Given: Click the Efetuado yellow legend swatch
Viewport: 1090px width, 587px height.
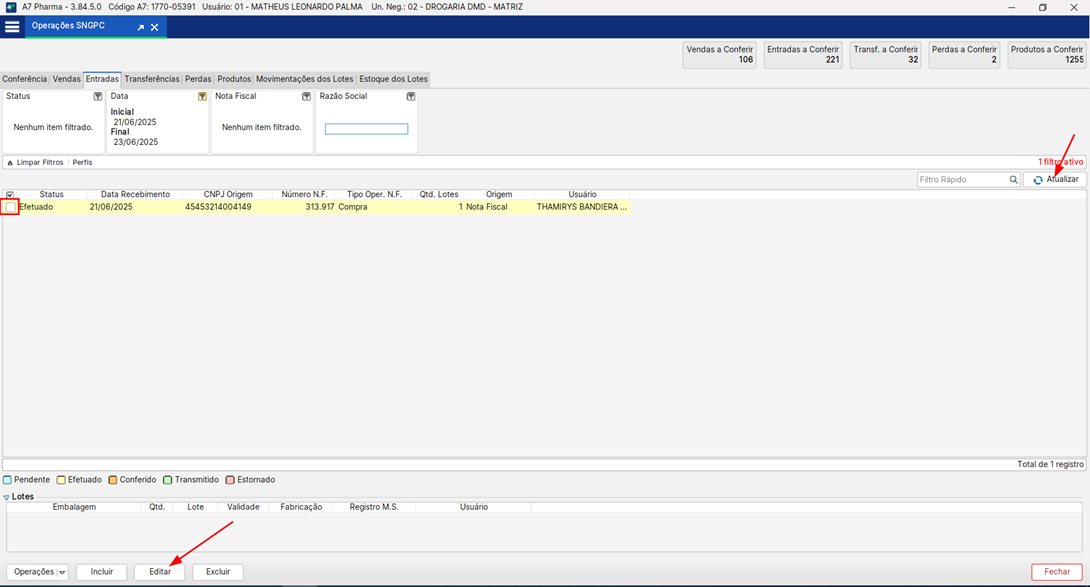Looking at the screenshot, I should (x=62, y=480).
